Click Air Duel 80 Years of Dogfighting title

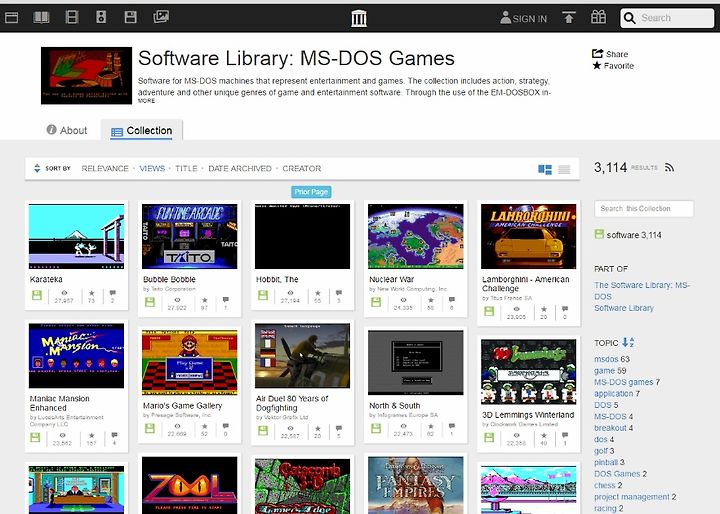(292, 403)
